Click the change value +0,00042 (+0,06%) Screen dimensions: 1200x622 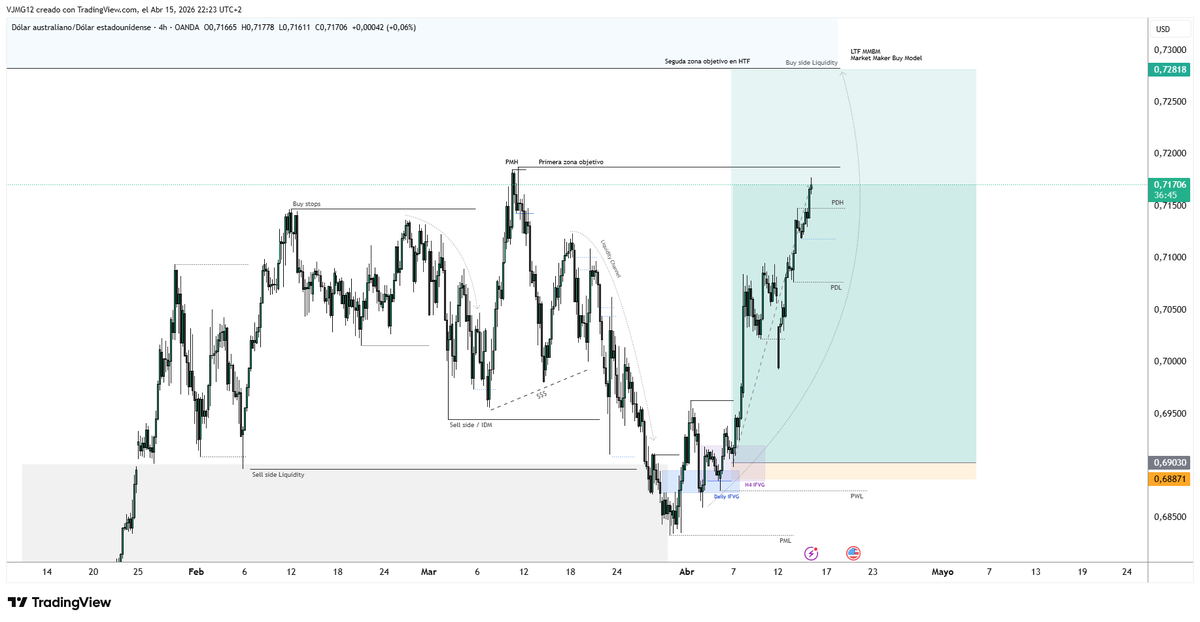coord(383,27)
